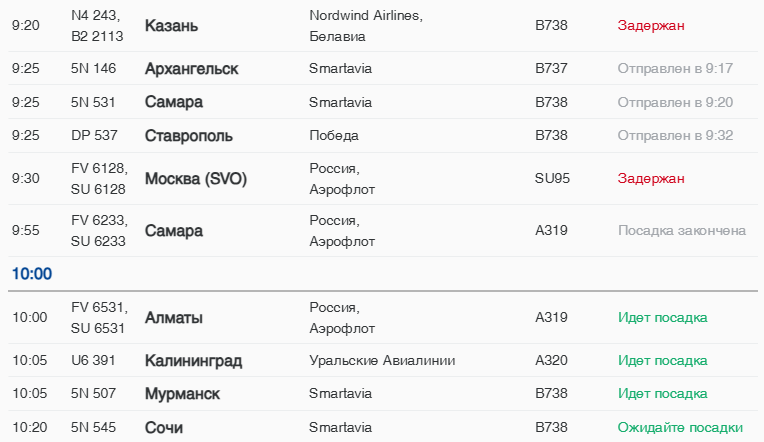Click the Nordwind Airlines carrier text

(366, 16)
